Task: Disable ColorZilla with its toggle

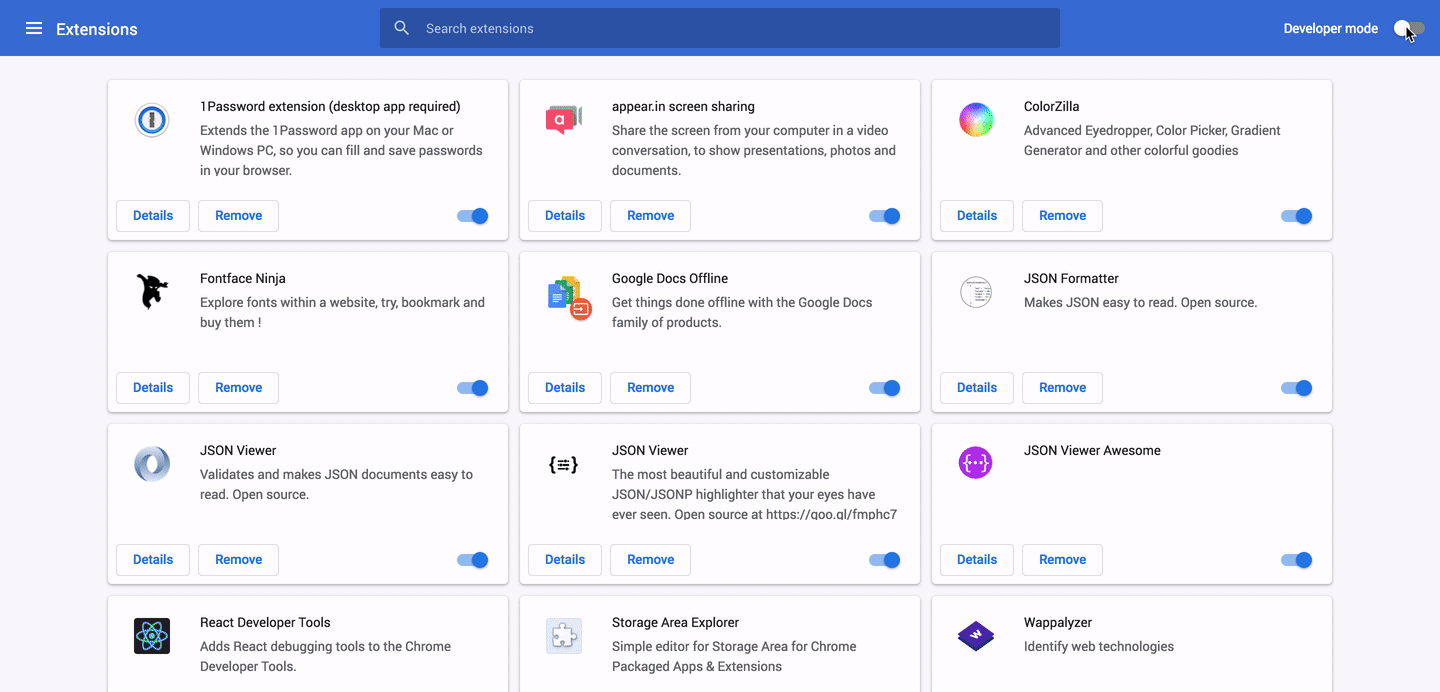Action: 1297,216
